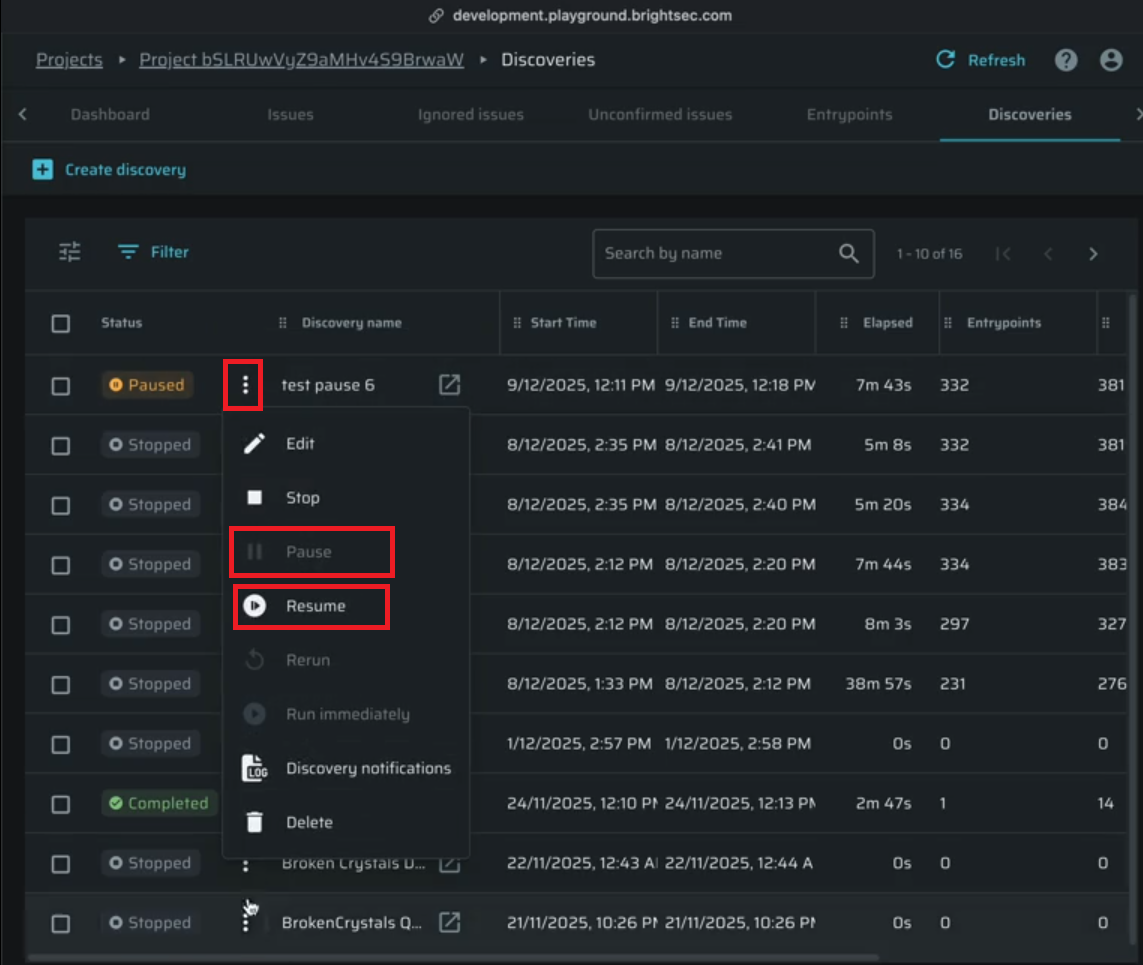Click the plus icon next to Create discovery

click(x=42, y=170)
